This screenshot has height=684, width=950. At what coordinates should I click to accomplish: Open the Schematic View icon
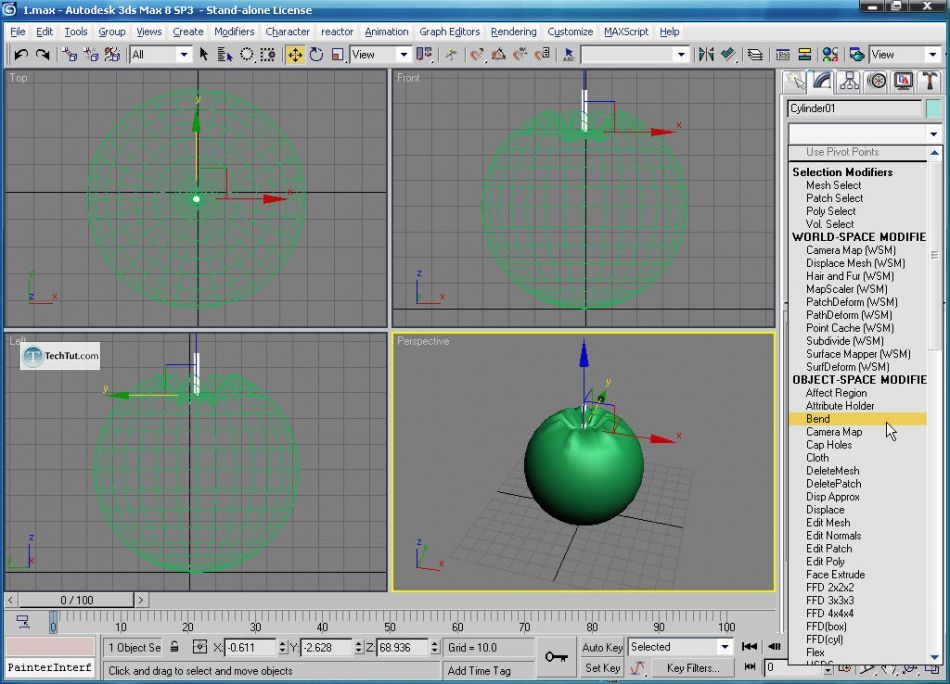coord(805,55)
